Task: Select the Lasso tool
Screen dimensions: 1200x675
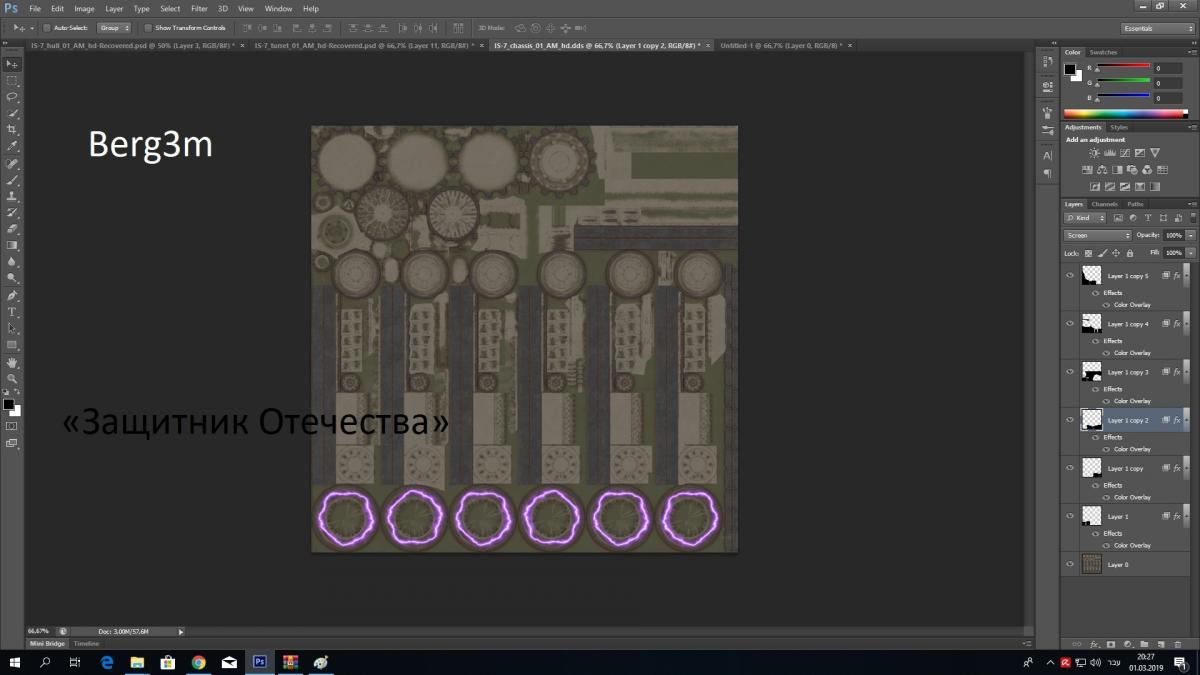Action: pyautogui.click(x=13, y=97)
